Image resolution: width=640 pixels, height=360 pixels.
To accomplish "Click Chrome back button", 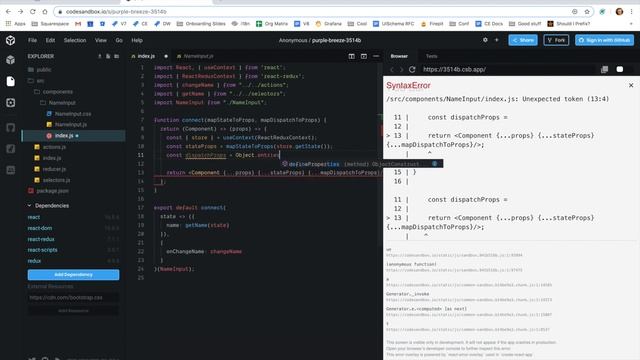I will point(9,12).
